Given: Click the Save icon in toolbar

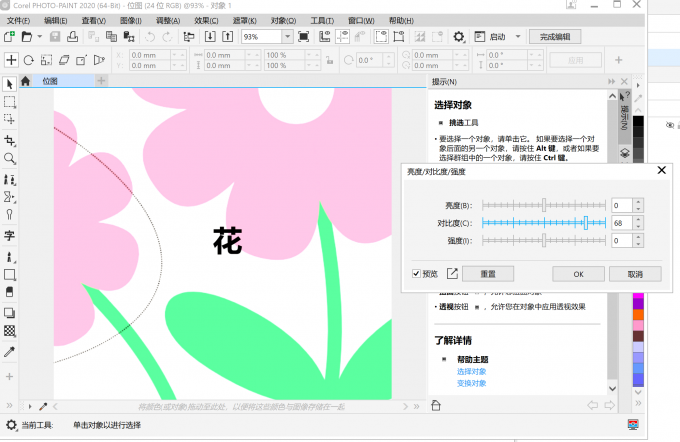Looking at the screenshot, I should point(55,37).
